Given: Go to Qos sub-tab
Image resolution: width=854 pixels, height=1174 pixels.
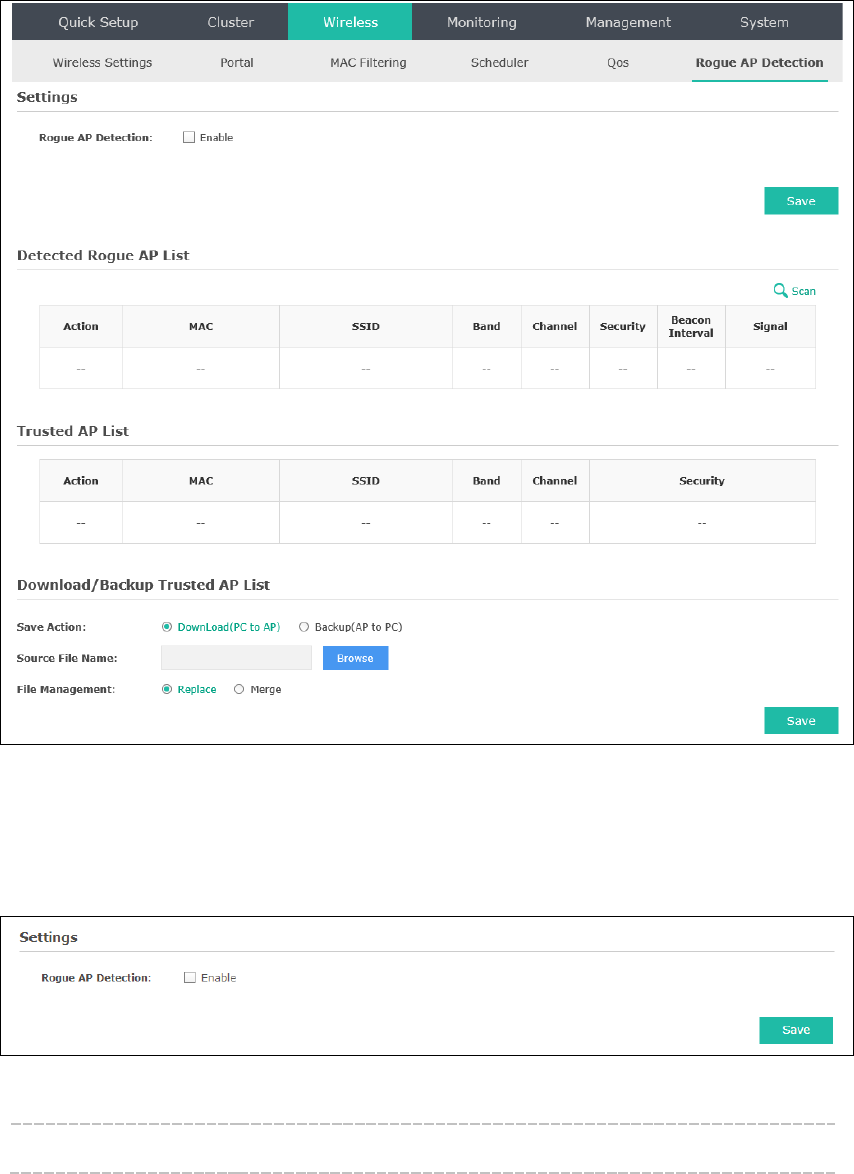Looking at the screenshot, I should [617, 63].
